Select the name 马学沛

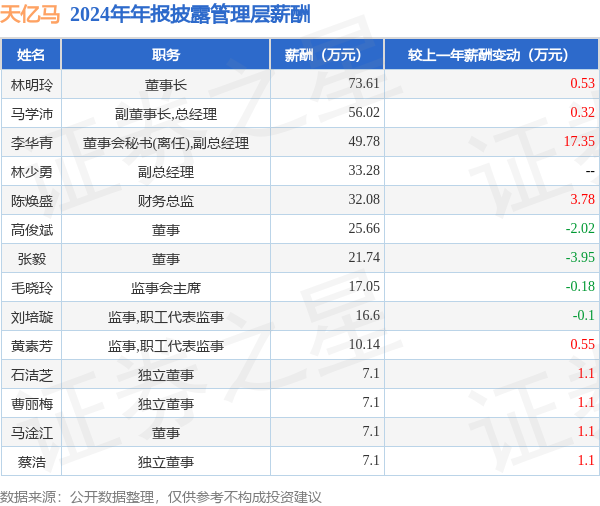point(32,114)
